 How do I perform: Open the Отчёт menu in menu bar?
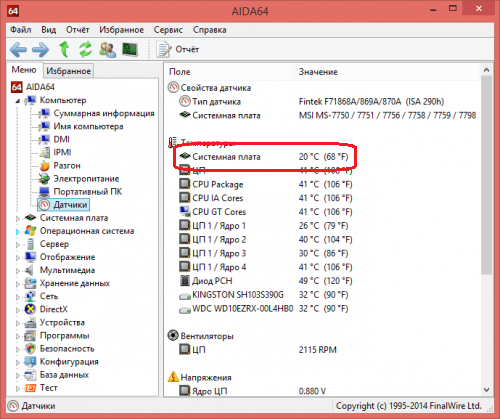pos(78,30)
